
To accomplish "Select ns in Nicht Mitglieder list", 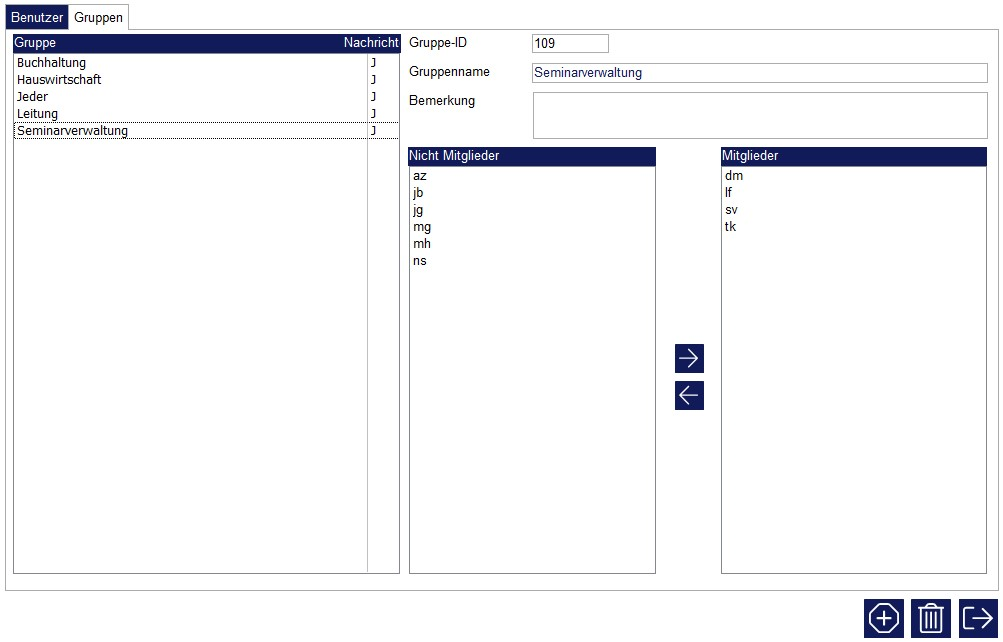I will tap(420, 261).
